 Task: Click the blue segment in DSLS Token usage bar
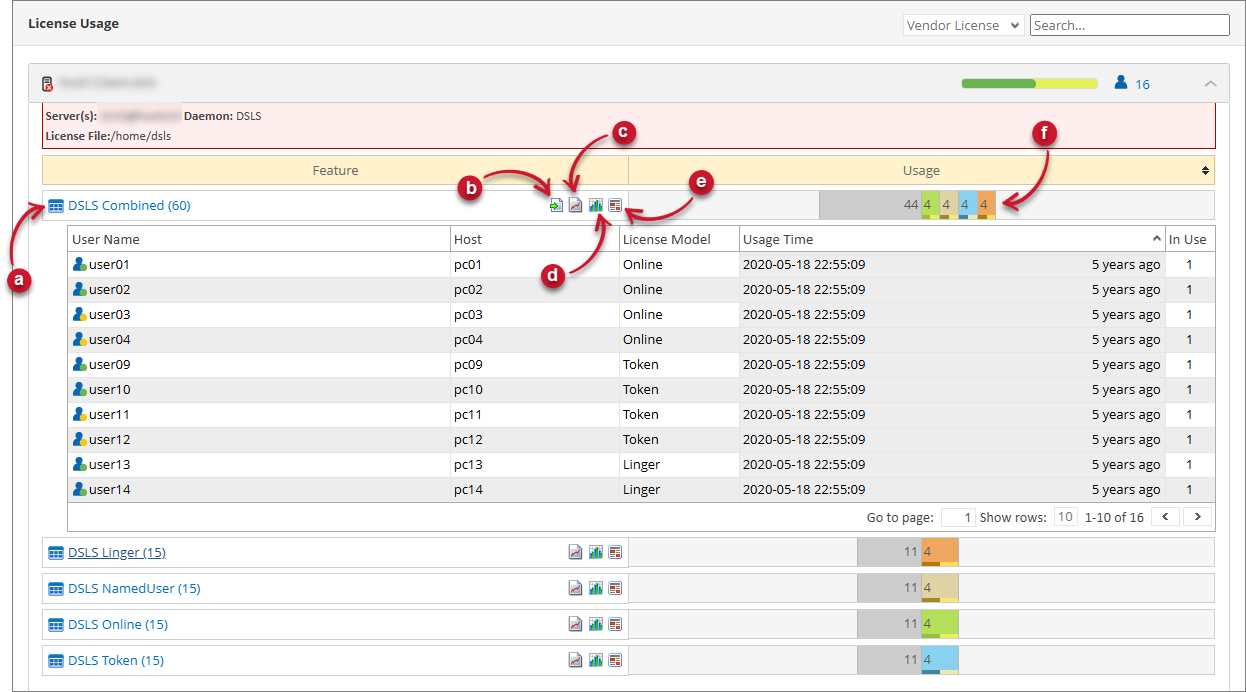click(940, 660)
